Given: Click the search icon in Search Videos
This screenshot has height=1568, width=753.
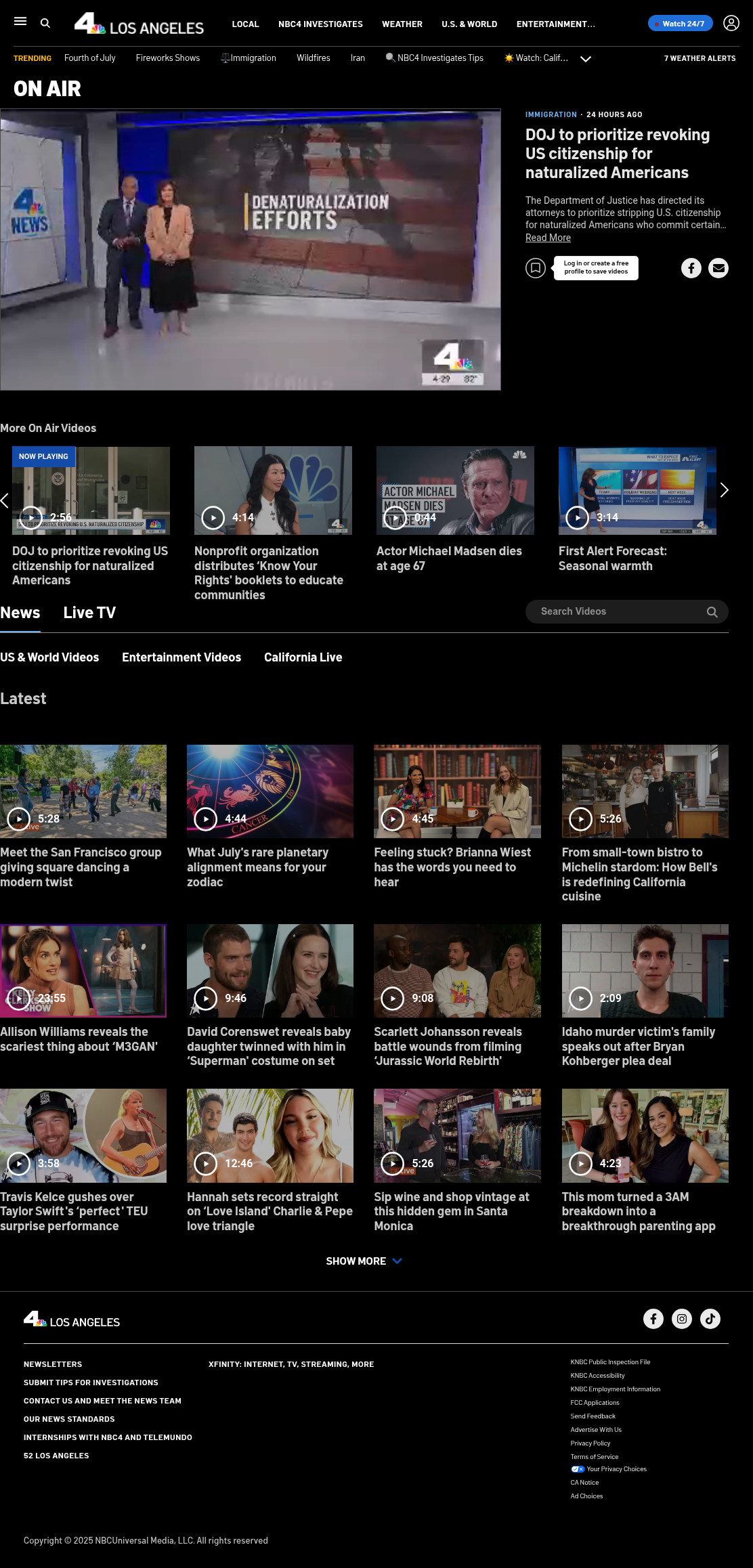Looking at the screenshot, I should (x=712, y=612).
